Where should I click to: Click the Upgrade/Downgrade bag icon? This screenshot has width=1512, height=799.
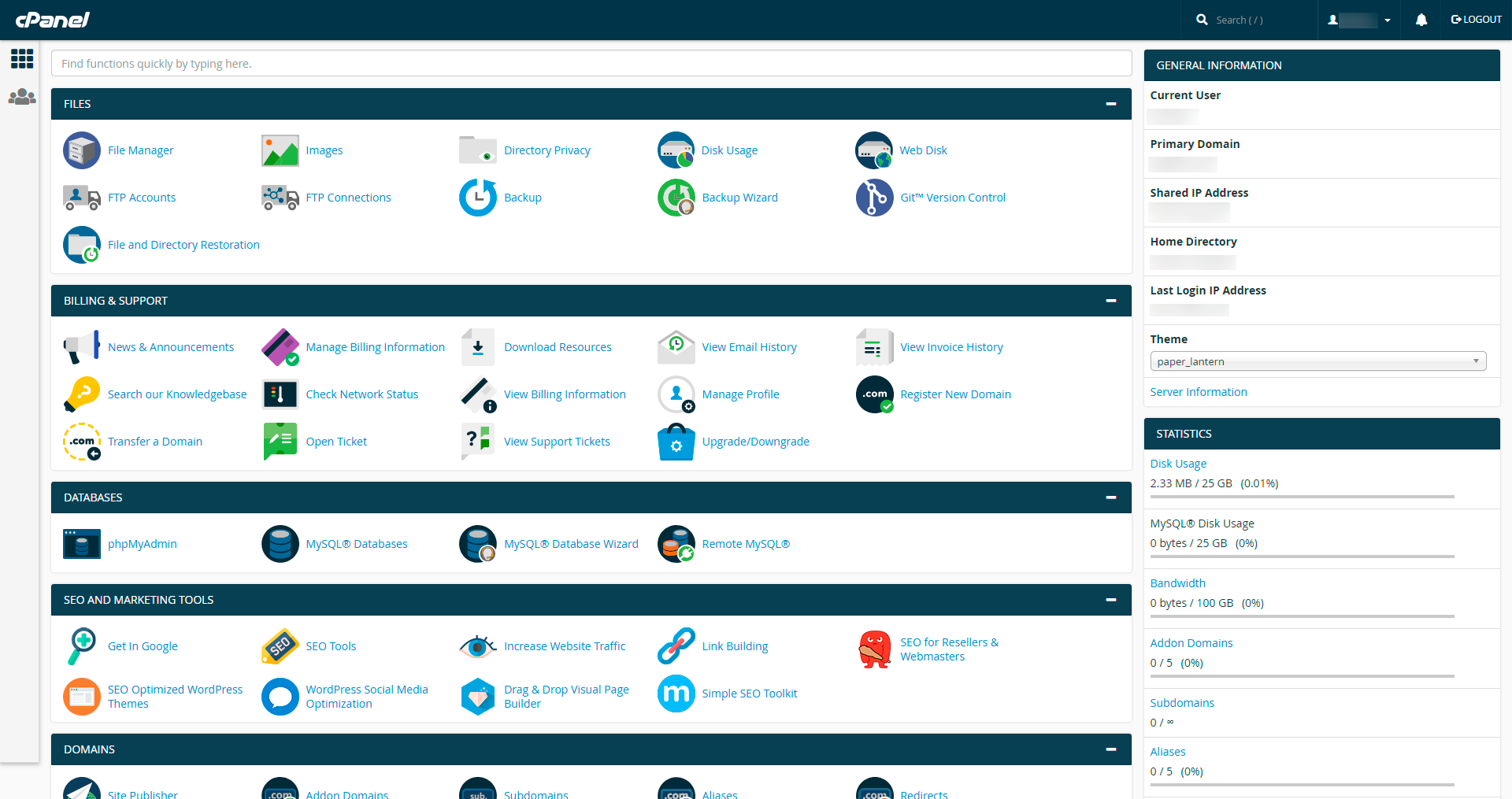[x=676, y=442]
